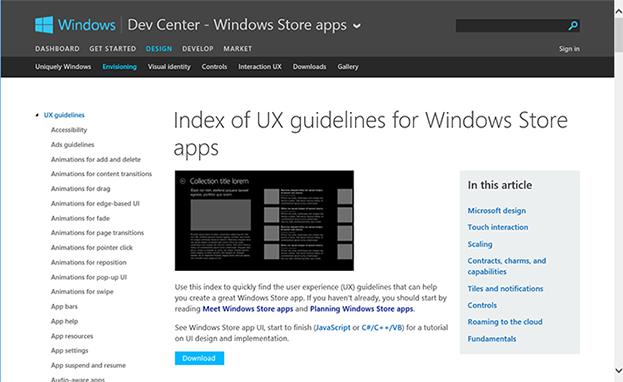
Task: Click the Dev Center - Windows Store apps title
Action: (x=237, y=25)
